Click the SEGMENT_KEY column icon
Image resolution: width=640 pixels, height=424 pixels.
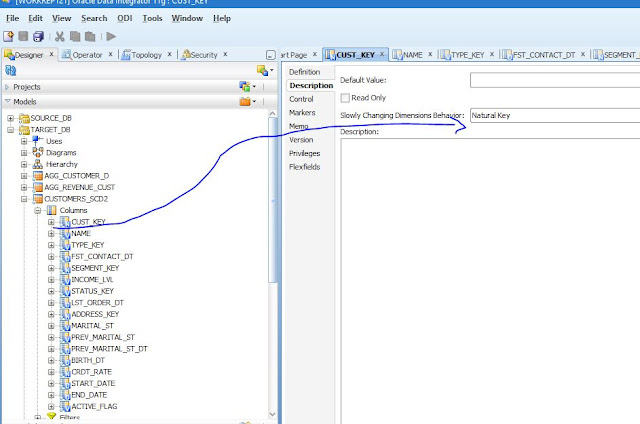coord(65,268)
